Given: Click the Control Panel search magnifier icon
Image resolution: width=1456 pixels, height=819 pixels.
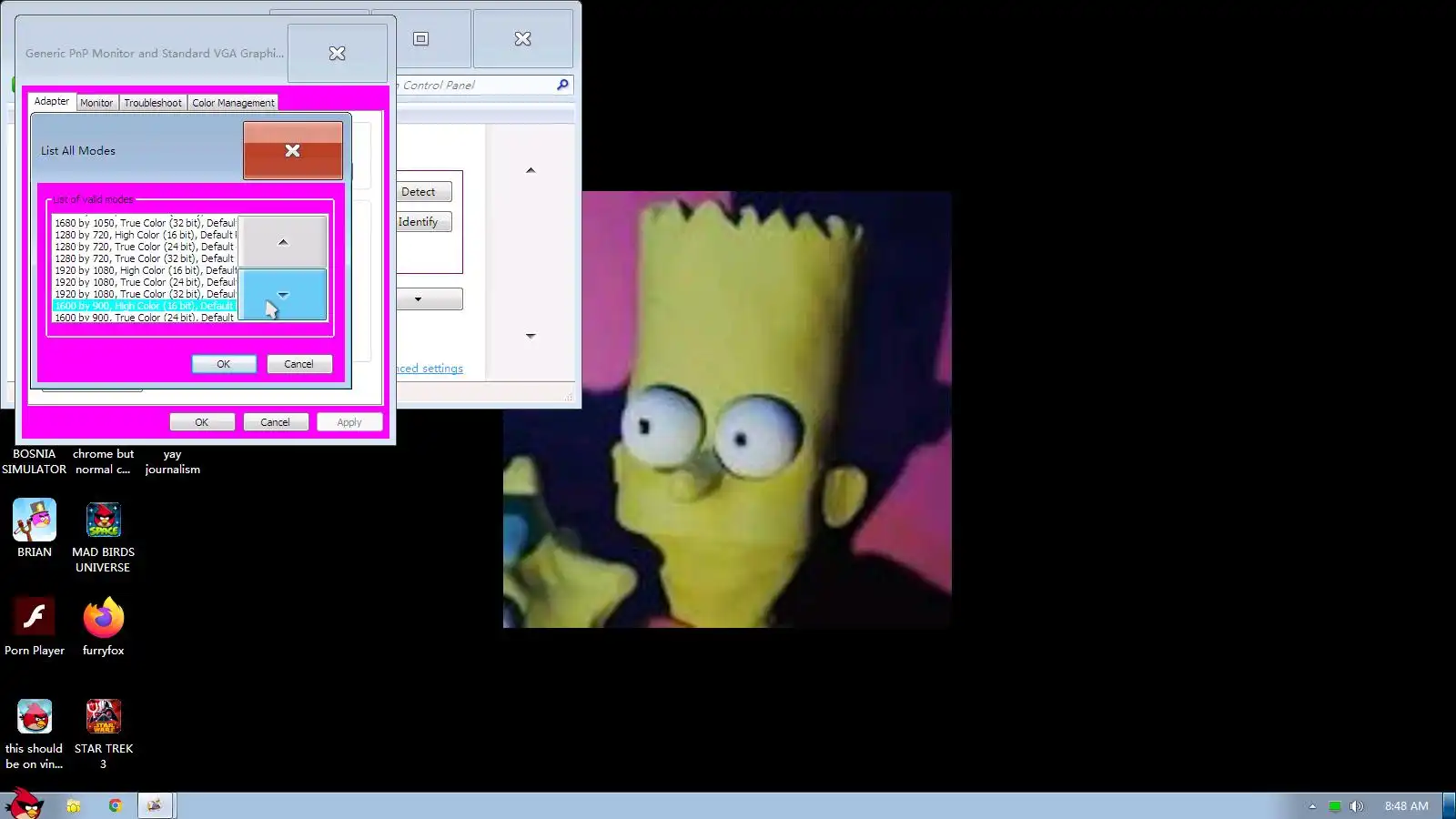Looking at the screenshot, I should coord(562,85).
